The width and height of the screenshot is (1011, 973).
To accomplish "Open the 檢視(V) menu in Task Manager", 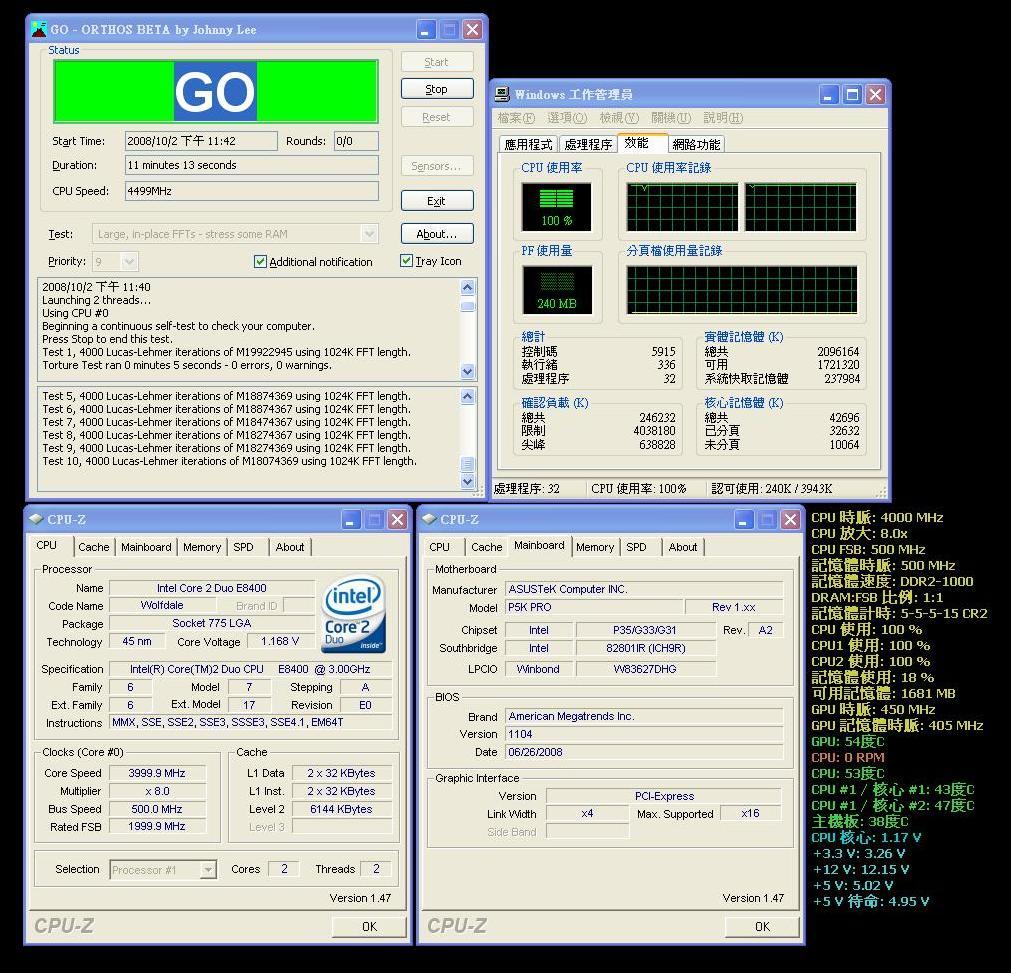I will tap(619, 118).
